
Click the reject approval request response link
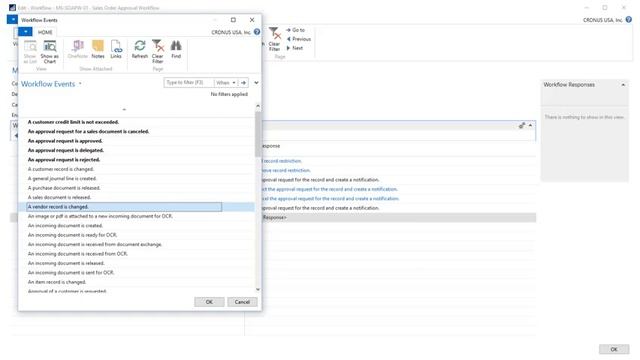pyautogui.click(x=330, y=189)
